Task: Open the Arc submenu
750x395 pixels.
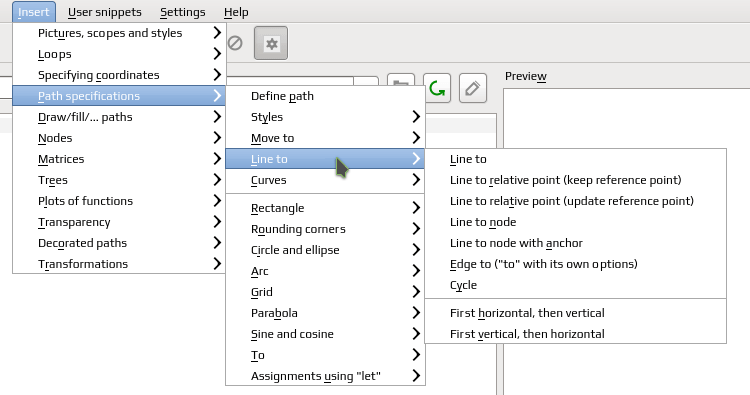Action: [x=325, y=271]
